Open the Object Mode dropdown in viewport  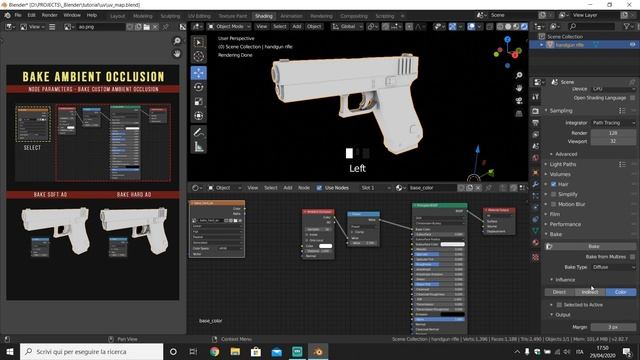click(x=229, y=27)
